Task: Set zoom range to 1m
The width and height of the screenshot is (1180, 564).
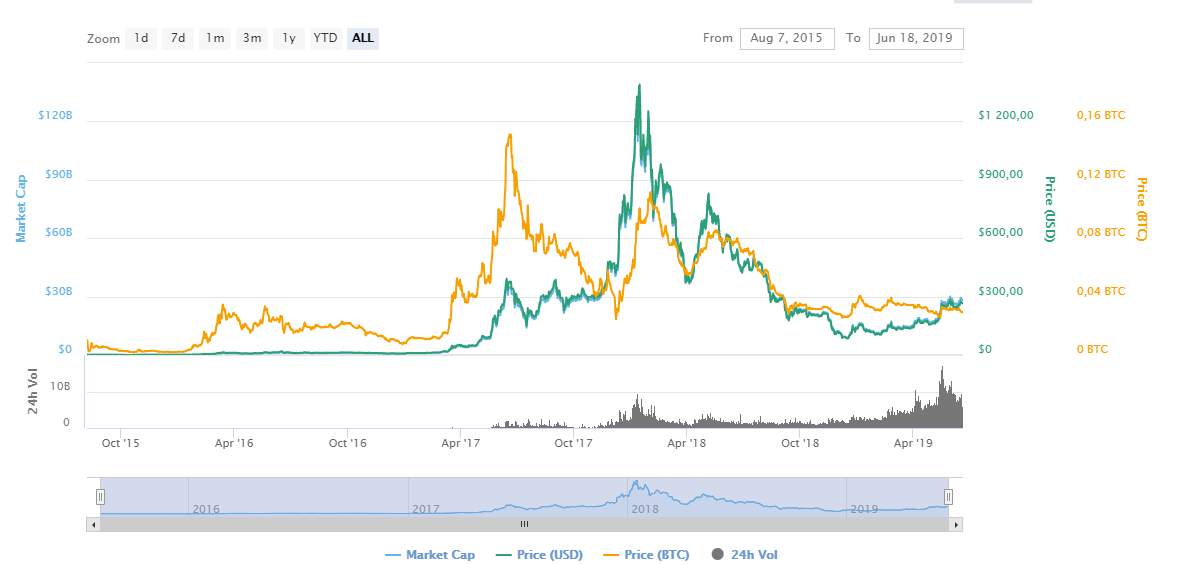Action: coord(214,38)
